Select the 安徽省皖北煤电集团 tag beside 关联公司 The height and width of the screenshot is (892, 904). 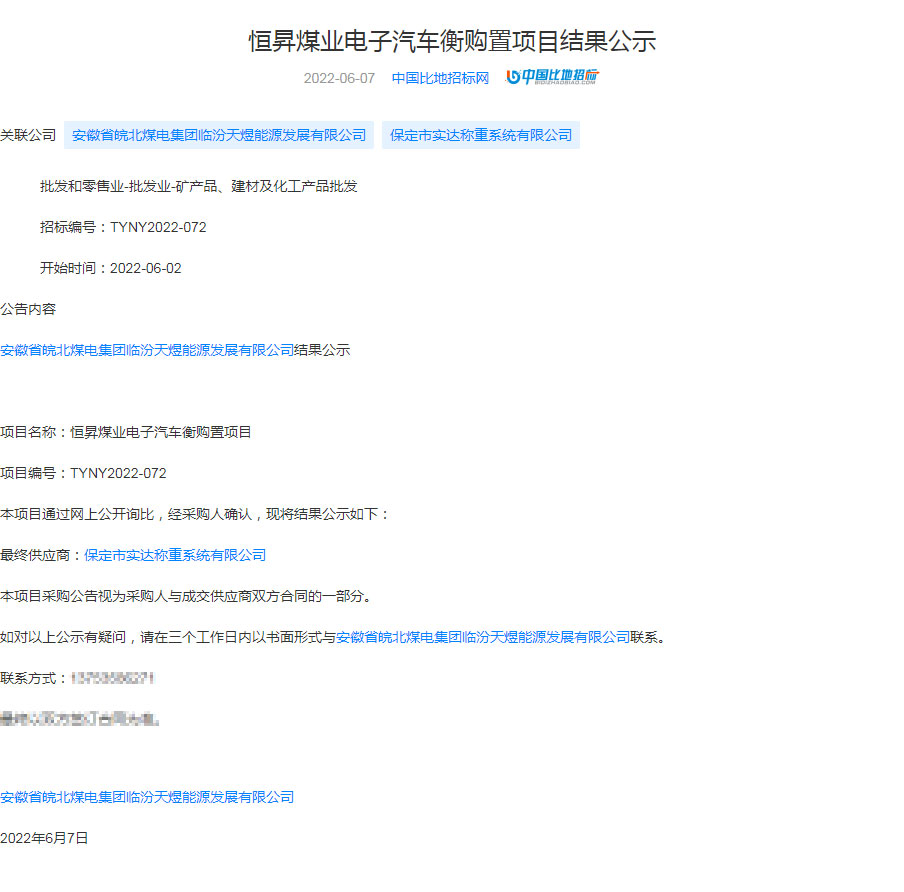pyautogui.click(x=219, y=135)
